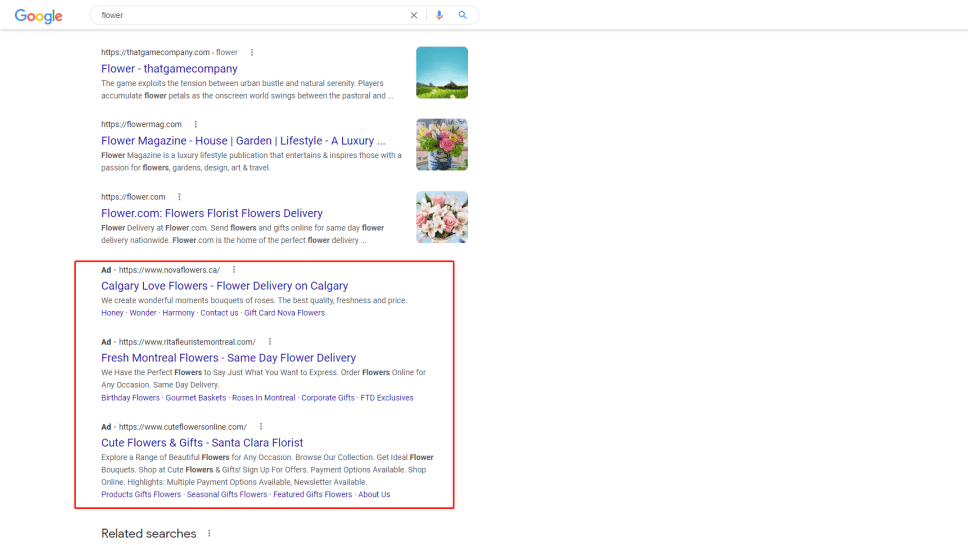Screen dimensions: 968x545
Task: Open the 'Corporate Gifts' sitelink
Action: click(x=328, y=398)
